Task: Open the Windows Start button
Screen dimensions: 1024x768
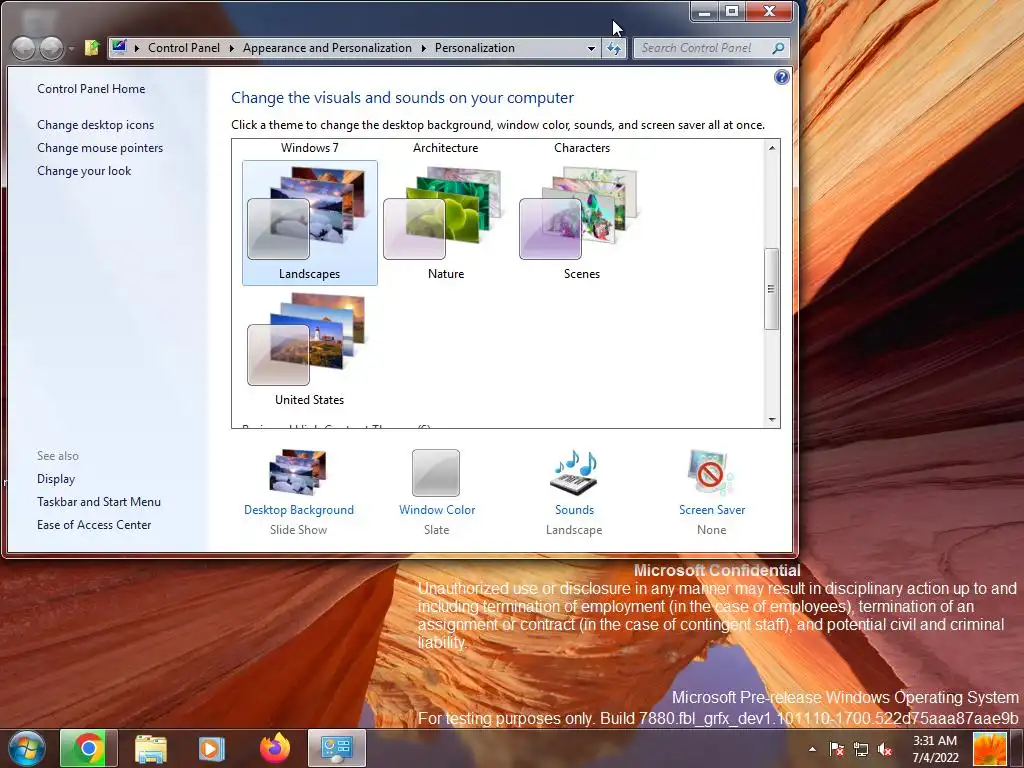Action: (27, 748)
